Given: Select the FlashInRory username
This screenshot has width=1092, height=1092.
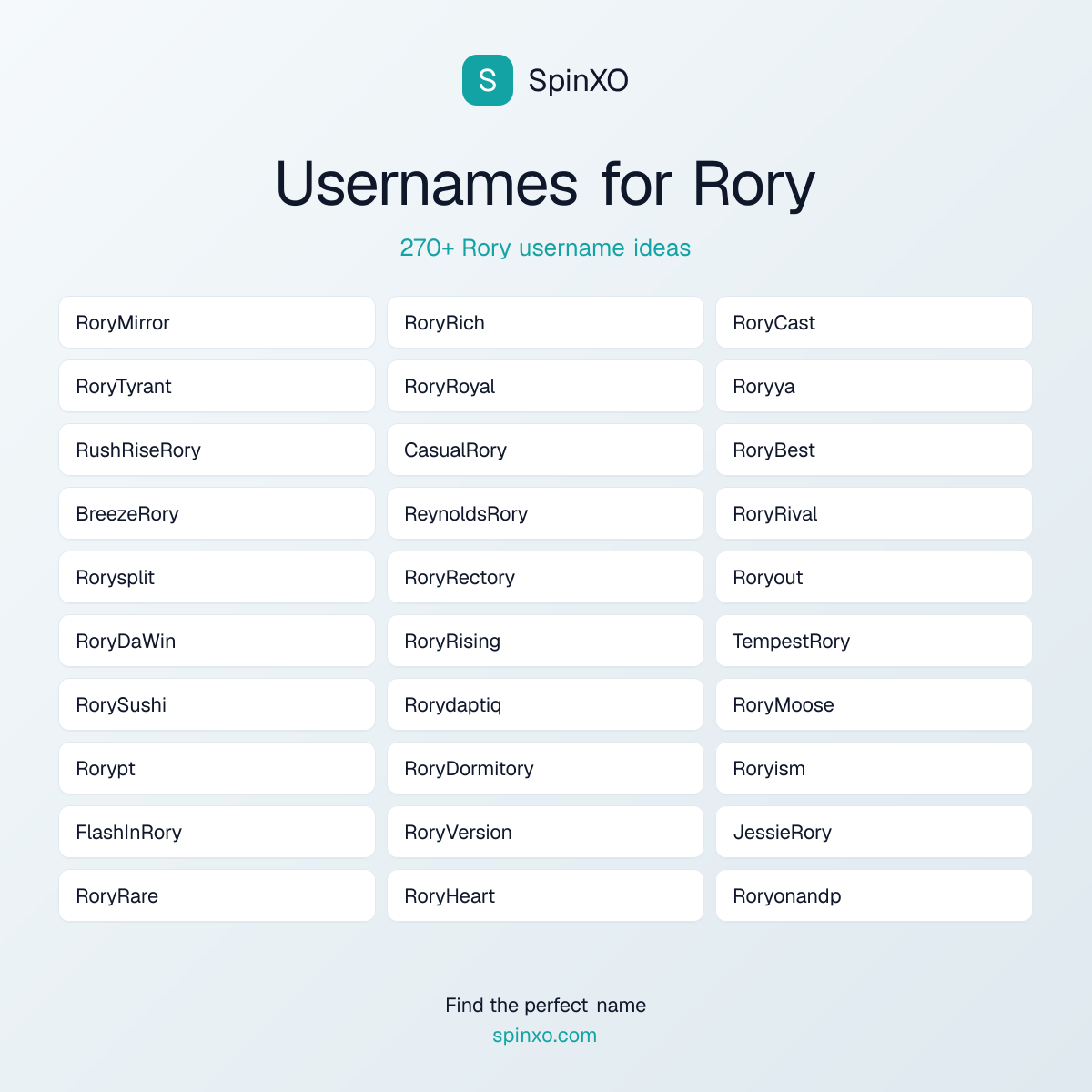Looking at the screenshot, I should coord(217,832).
